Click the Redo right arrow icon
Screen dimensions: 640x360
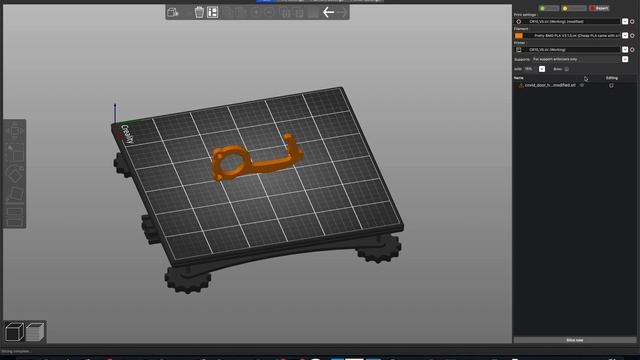click(342, 12)
